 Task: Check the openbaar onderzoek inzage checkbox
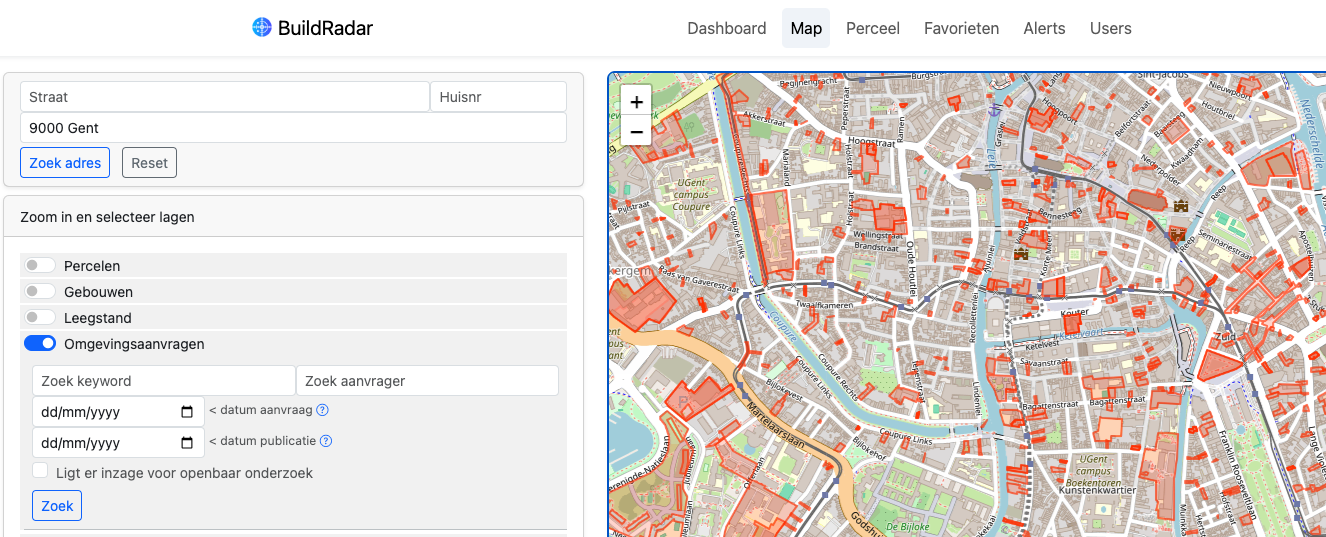click(40, 471)
